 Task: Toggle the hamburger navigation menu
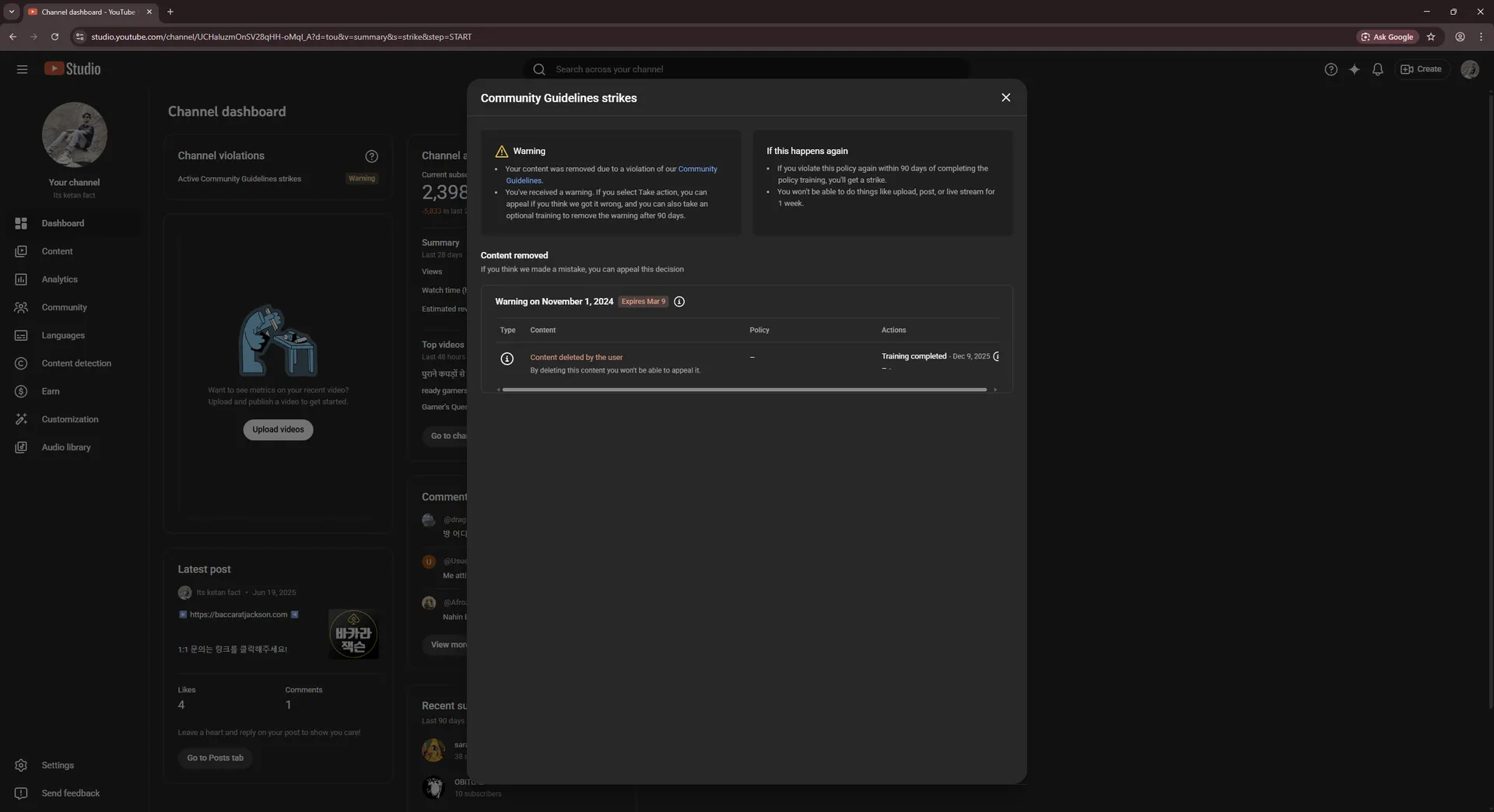click(x=22, y=69)
